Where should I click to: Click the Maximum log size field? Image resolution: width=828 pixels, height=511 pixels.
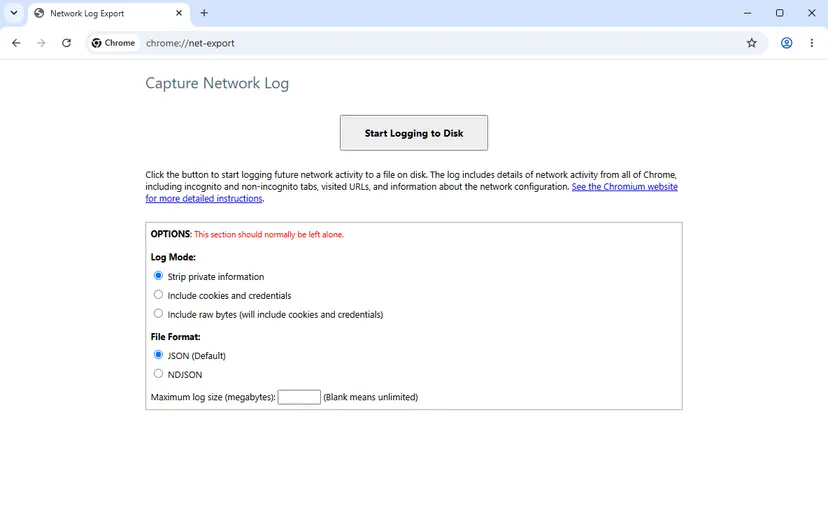[299, 397]
